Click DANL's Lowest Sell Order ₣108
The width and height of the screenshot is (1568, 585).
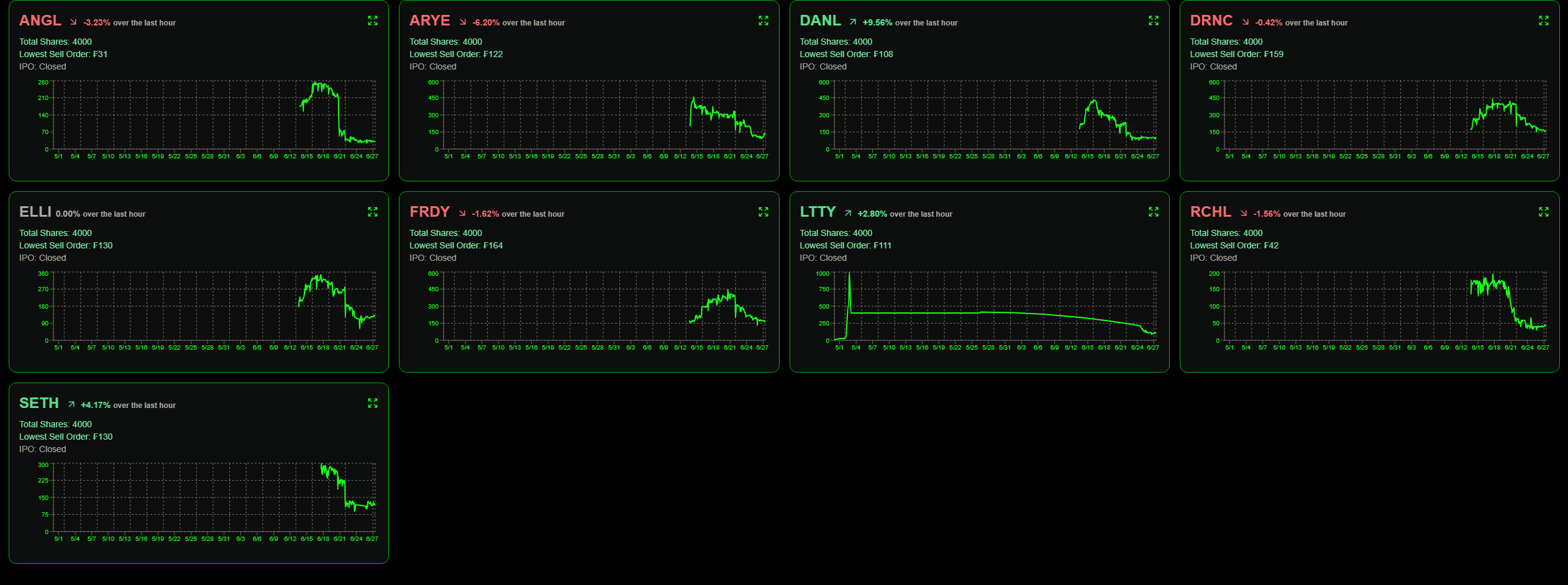[x=846, y=54]
